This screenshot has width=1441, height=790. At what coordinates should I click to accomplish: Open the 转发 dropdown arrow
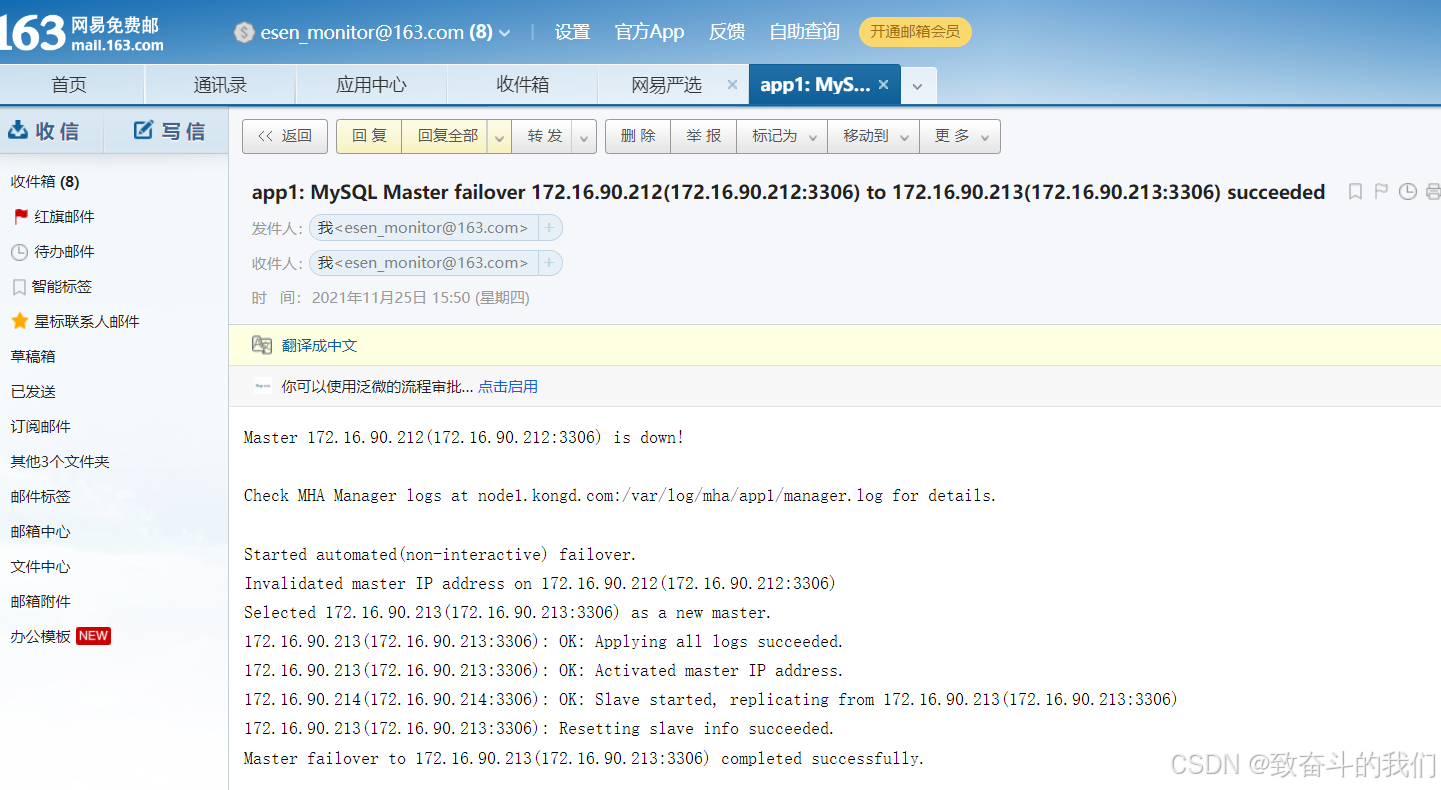(x=584, y=136)
